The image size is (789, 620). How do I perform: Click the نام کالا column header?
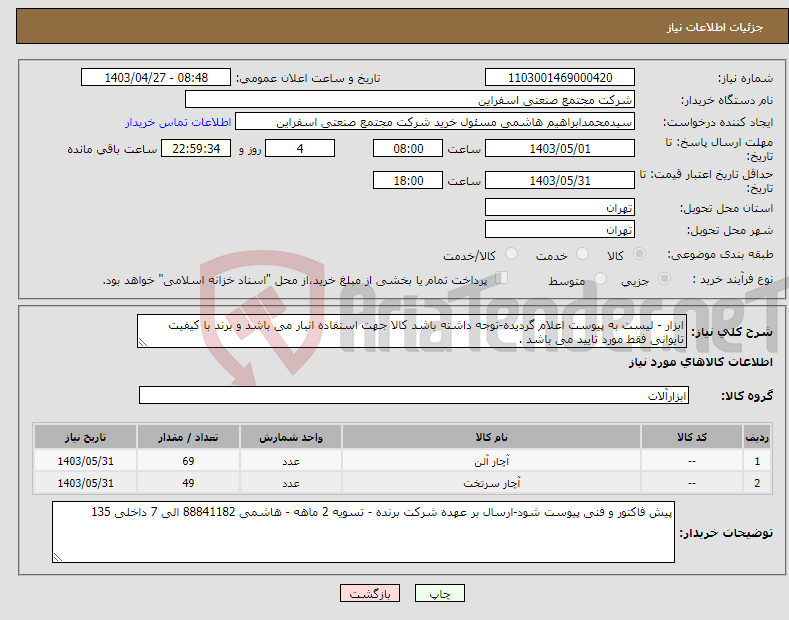[491, 437]
